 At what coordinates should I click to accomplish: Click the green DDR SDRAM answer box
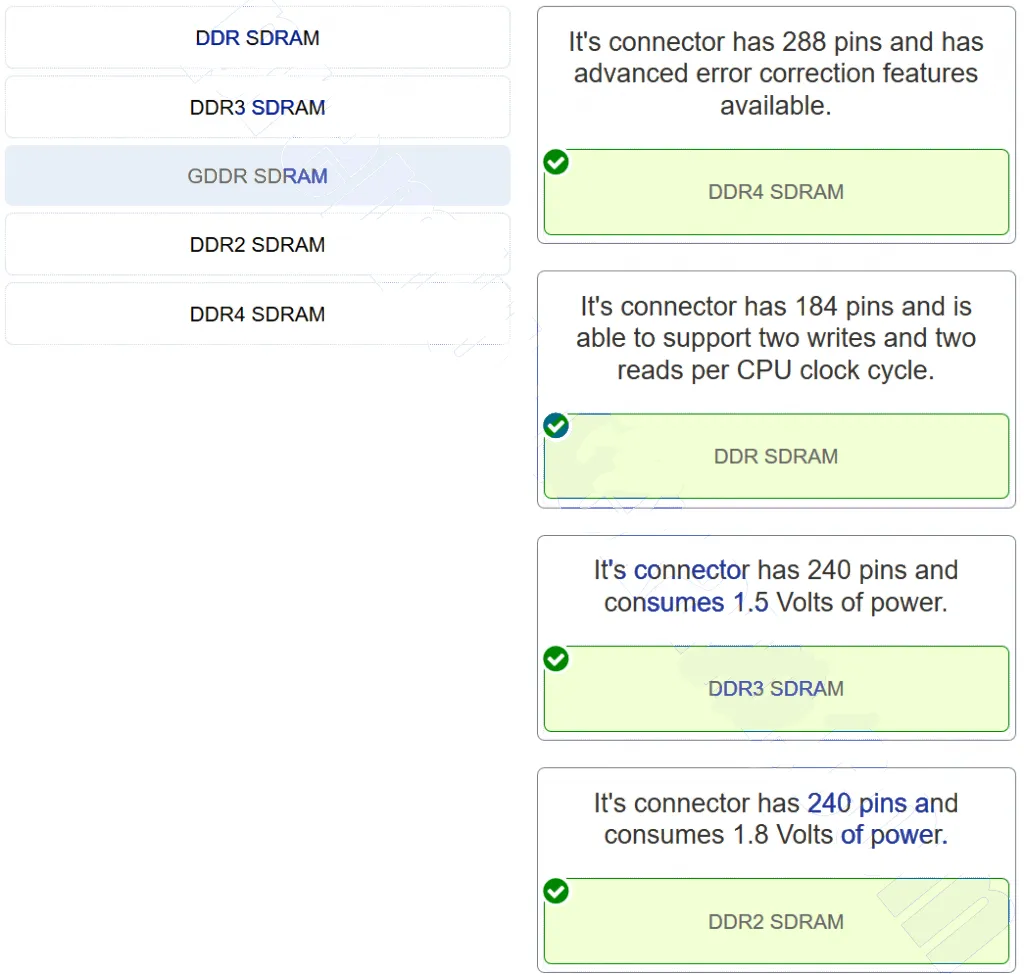(x=776, y=457)
